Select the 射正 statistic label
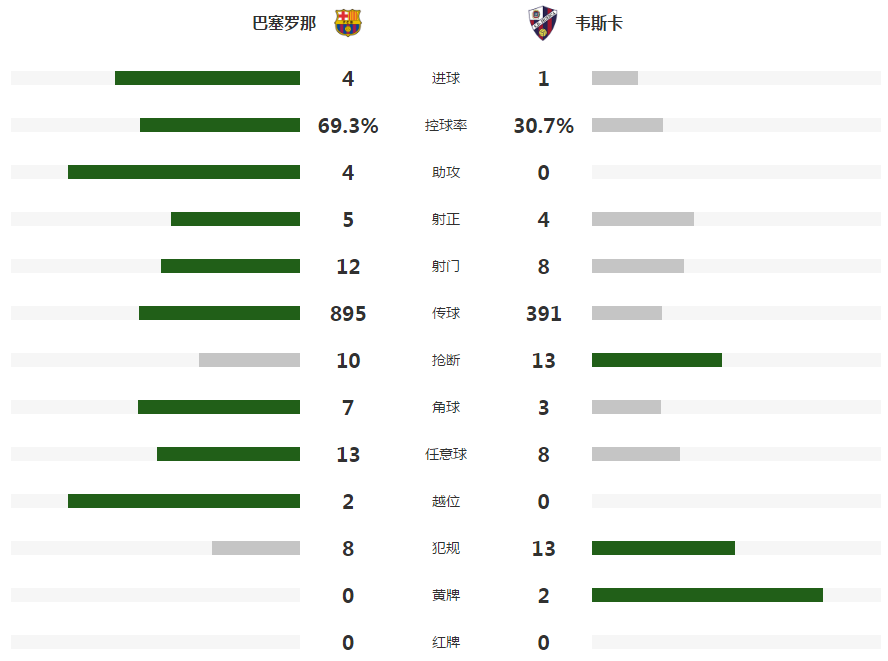 [446, 219]
